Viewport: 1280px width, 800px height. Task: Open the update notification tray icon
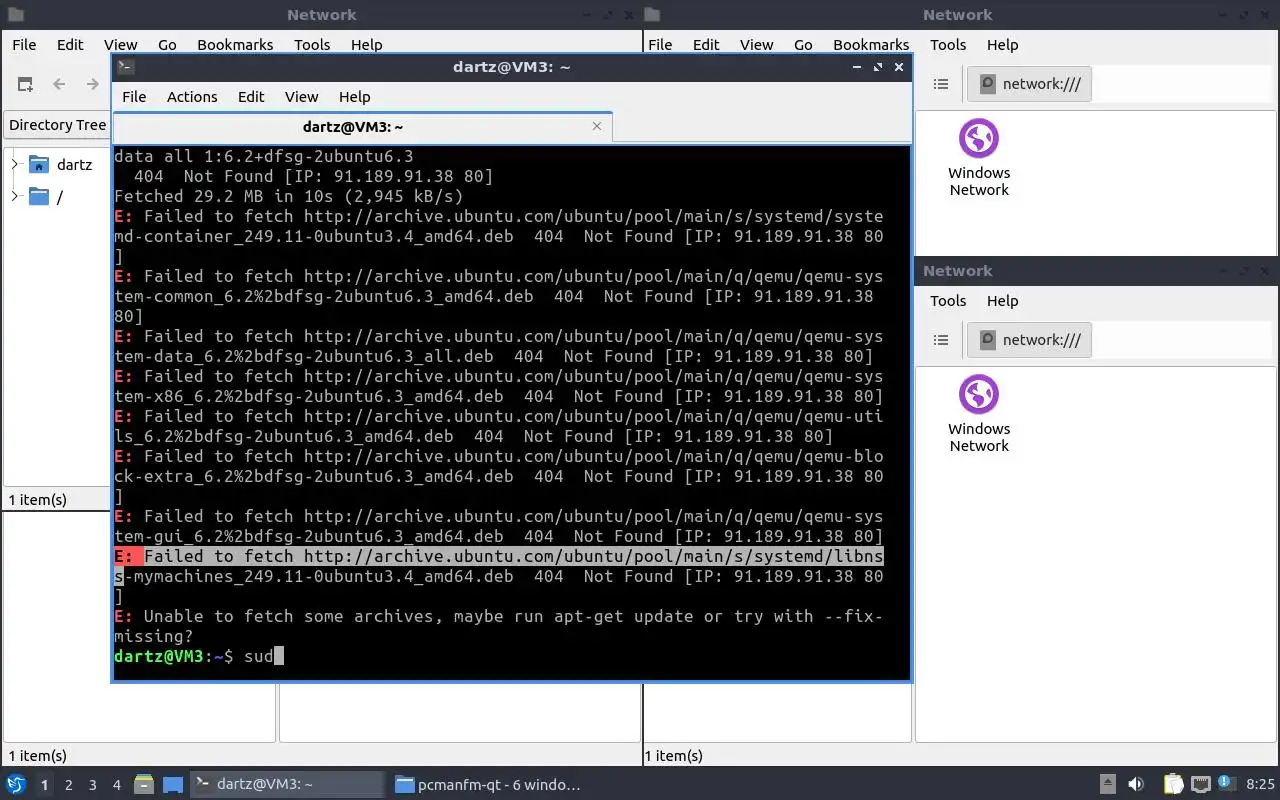pos(1225,785)
